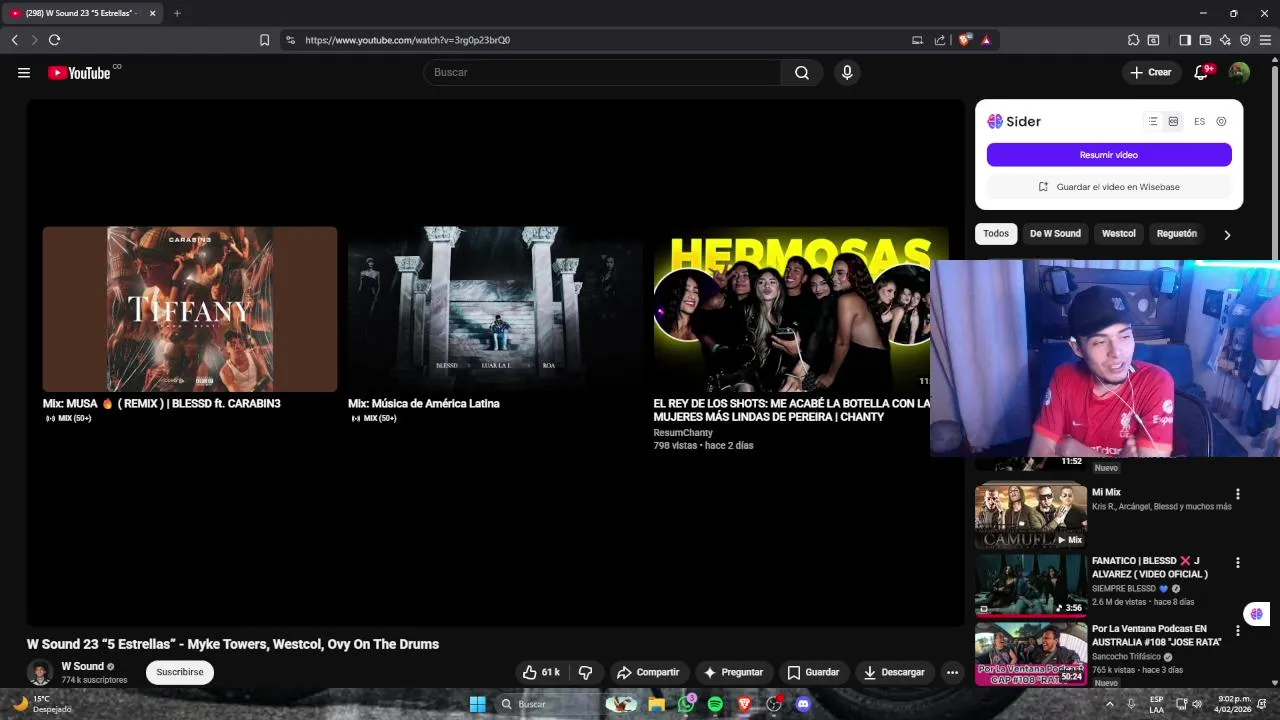Change Sider language ES selector
The height and width of the screenshot is (720, 1280).
(1199, 121)
